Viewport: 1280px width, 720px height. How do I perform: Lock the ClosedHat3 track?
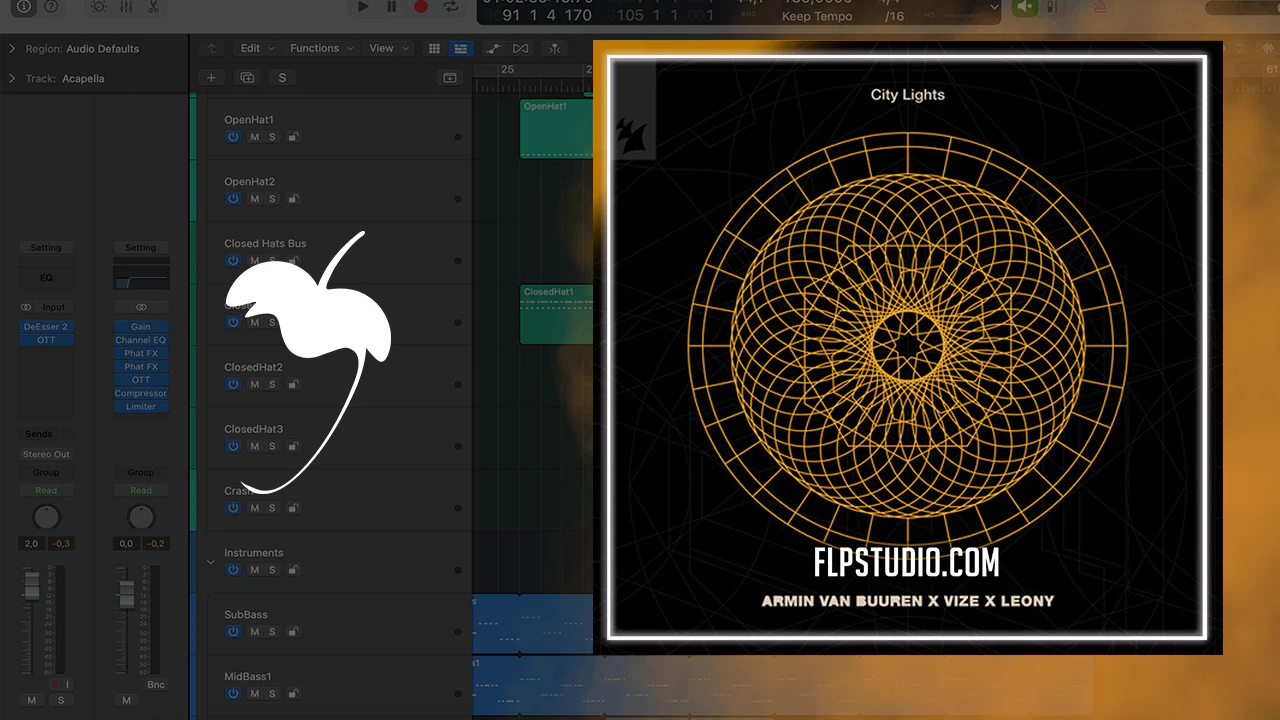tap(293, 446)
